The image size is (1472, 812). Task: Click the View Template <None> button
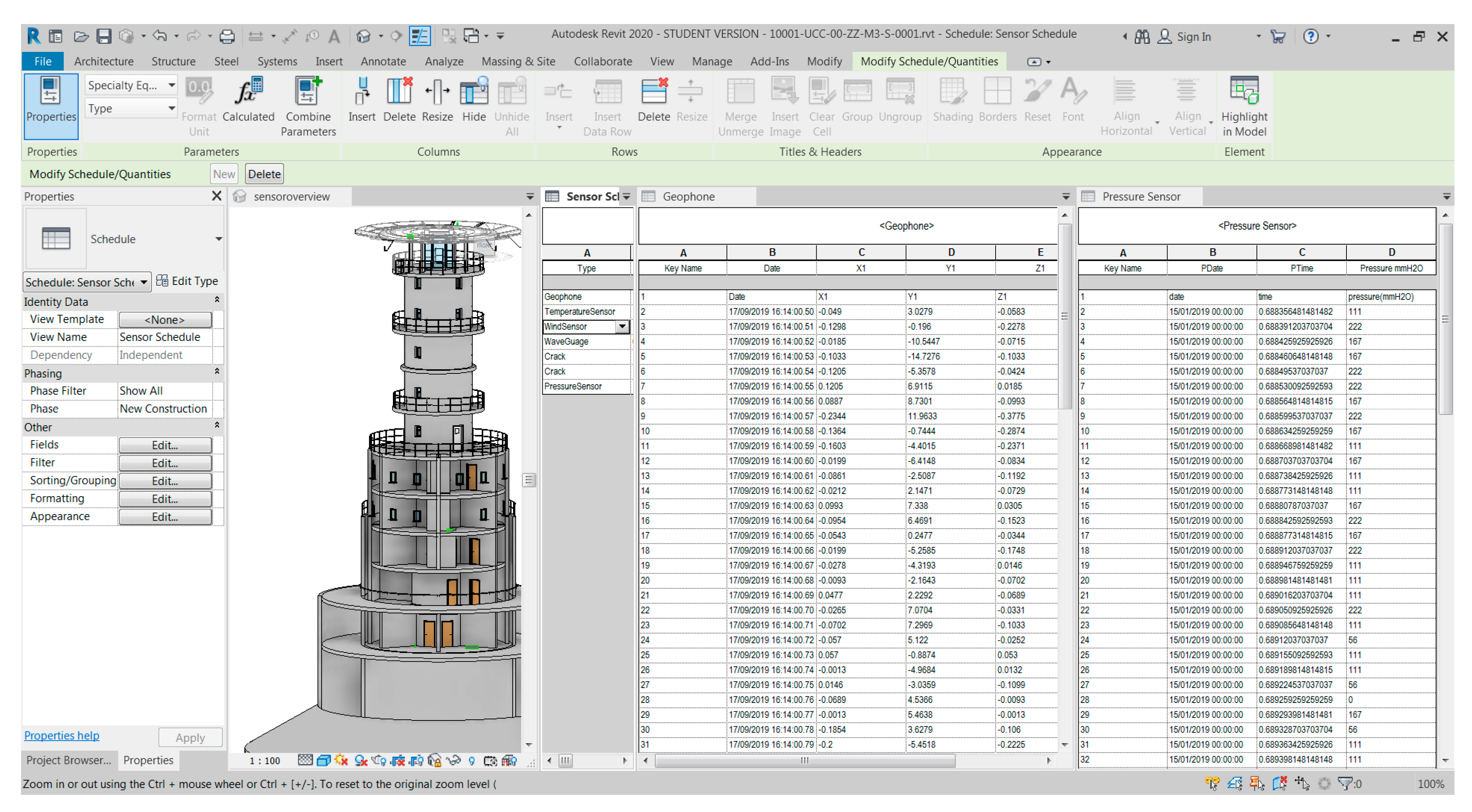coord(164,320)
